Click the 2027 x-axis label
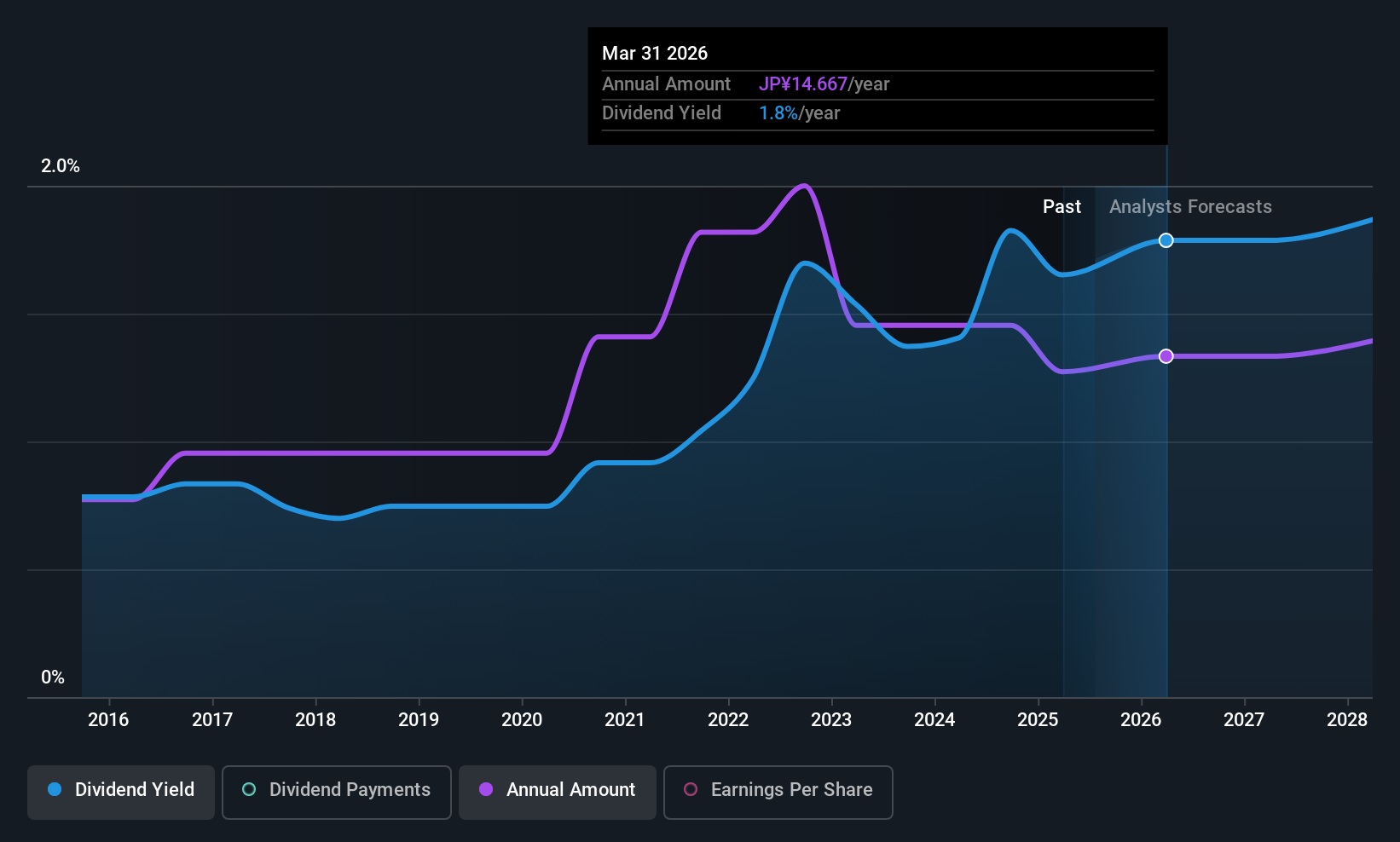The width and height of the screenshot is (1400, 842). tap(1244, 720)
